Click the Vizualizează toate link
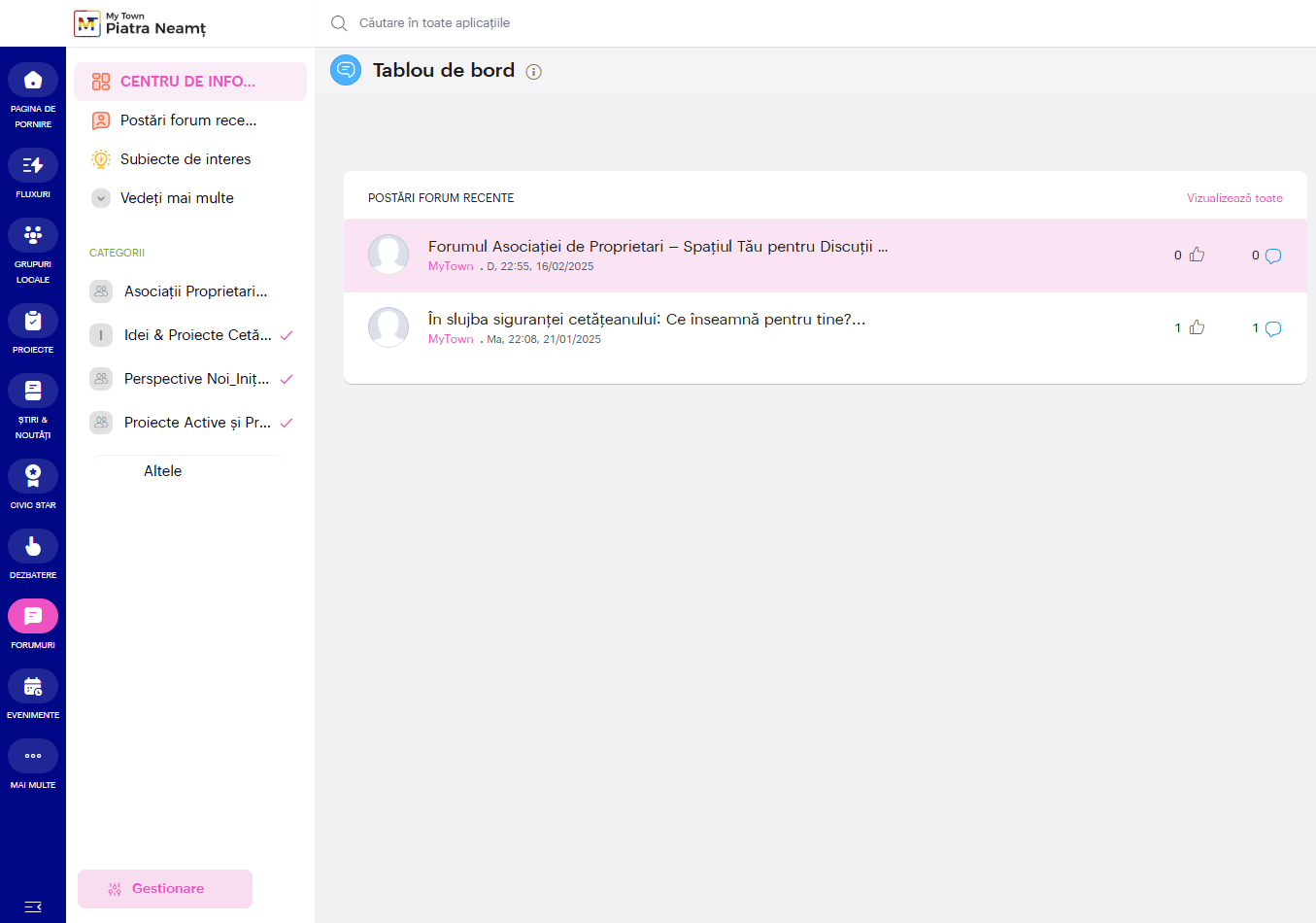The image size is (1316, 923). pos(1234,198)
